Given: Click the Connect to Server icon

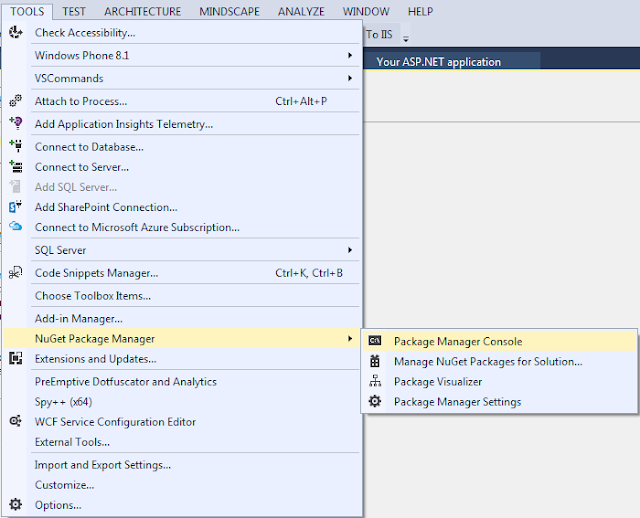Looking at the screenshot, I should [16, 167].
